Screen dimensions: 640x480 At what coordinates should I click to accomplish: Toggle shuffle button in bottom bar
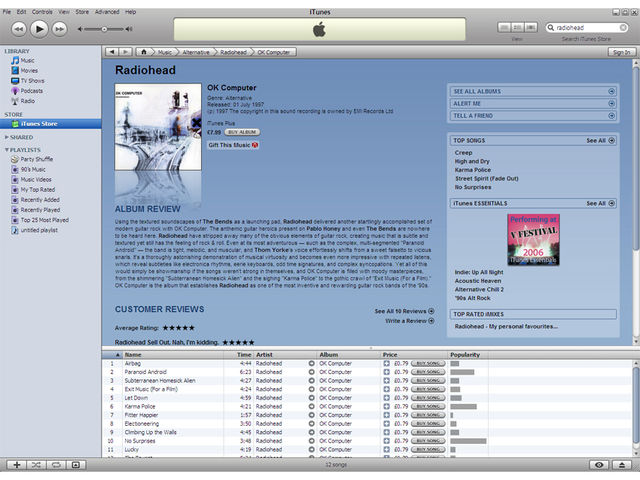36,465
